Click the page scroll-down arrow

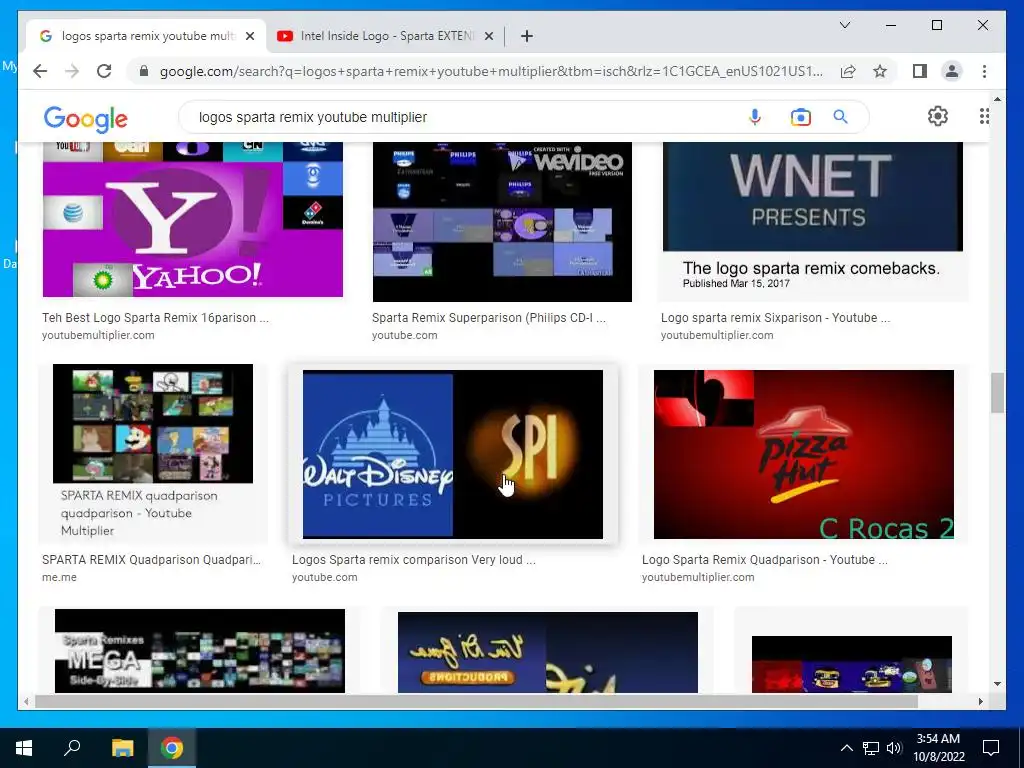(x=997, y=684)
